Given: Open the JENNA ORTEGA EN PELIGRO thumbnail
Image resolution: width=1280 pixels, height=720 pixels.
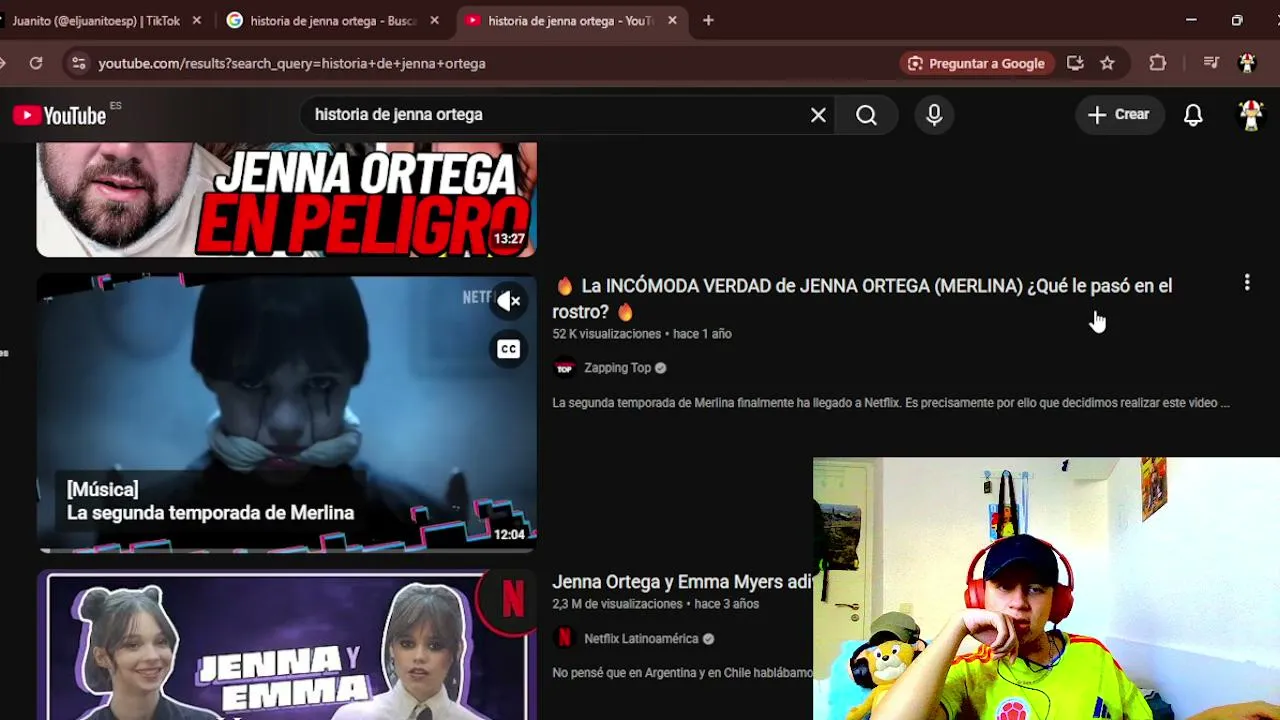Looking at the screenshot, I should click(x=287, y=199).
